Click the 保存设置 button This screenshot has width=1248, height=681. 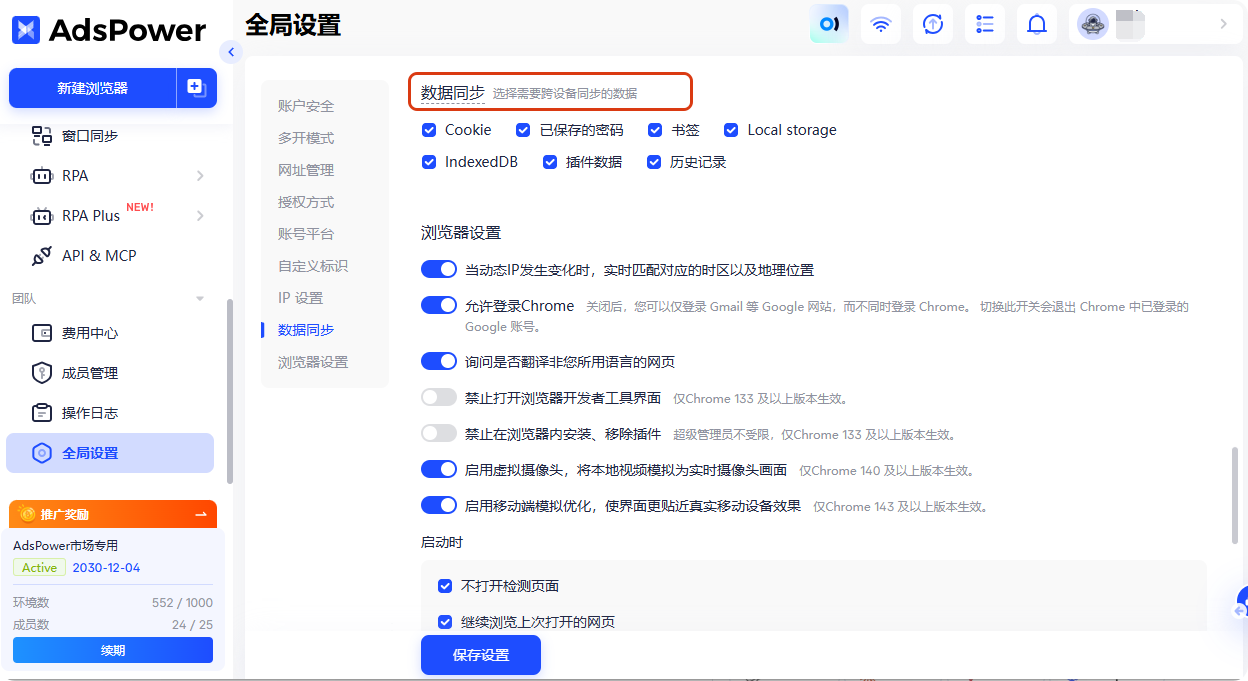(x=481, y=655)
